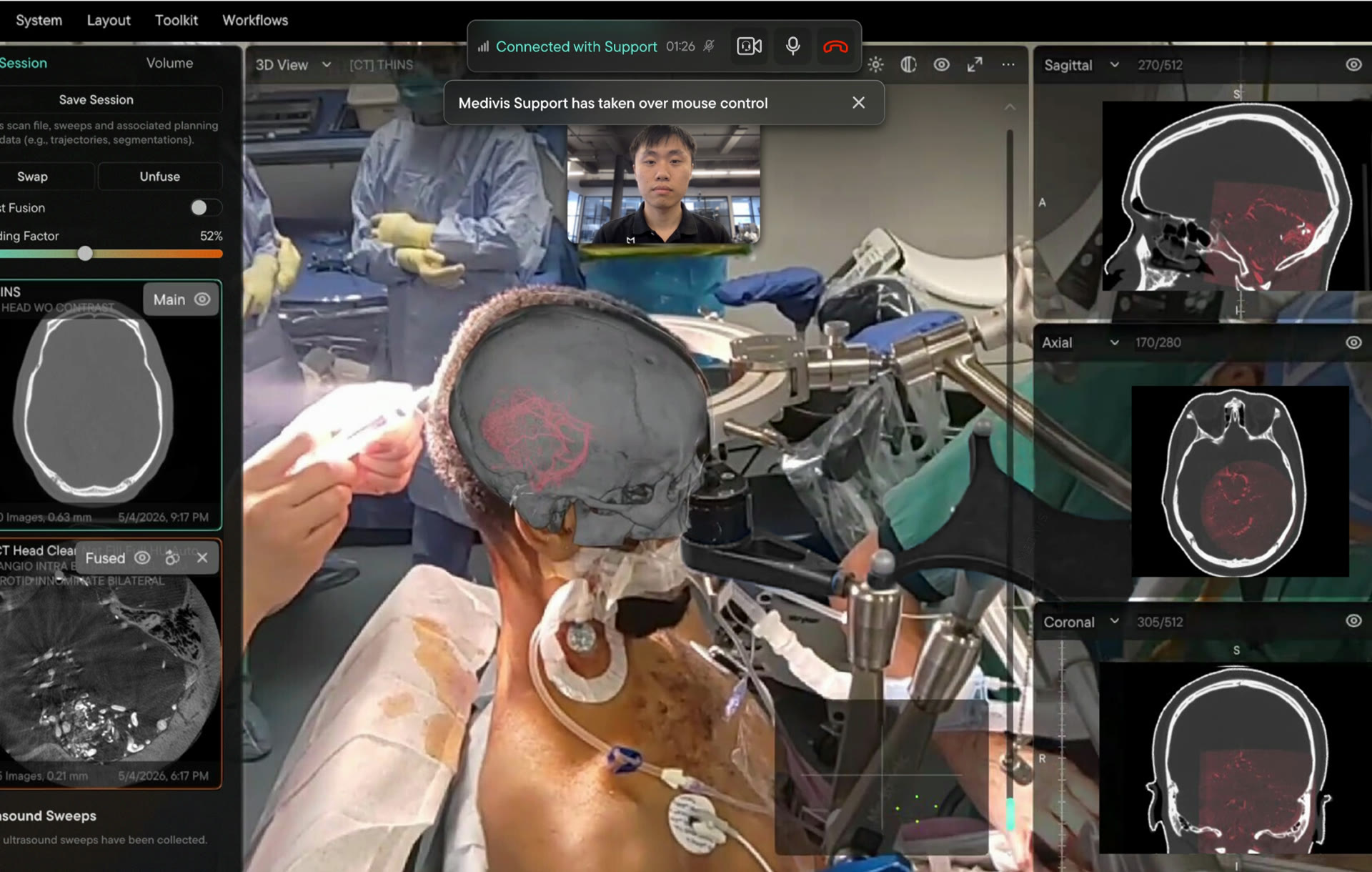Click the Coronal CT image

(x=1235, y=758)
